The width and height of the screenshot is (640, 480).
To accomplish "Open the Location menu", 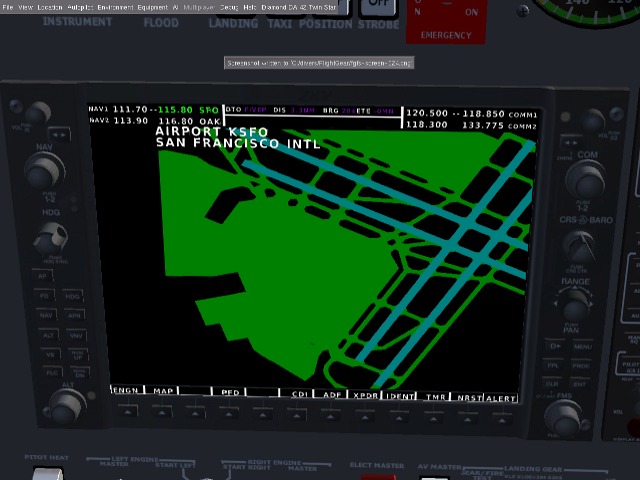I will pyautogui.click(x=50, y=7).
